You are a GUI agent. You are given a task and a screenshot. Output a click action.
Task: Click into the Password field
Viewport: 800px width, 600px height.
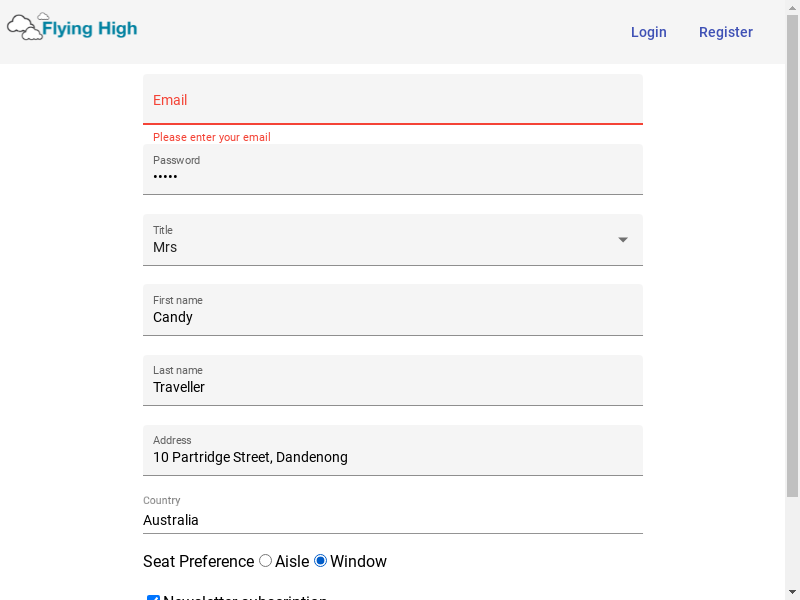393,169
